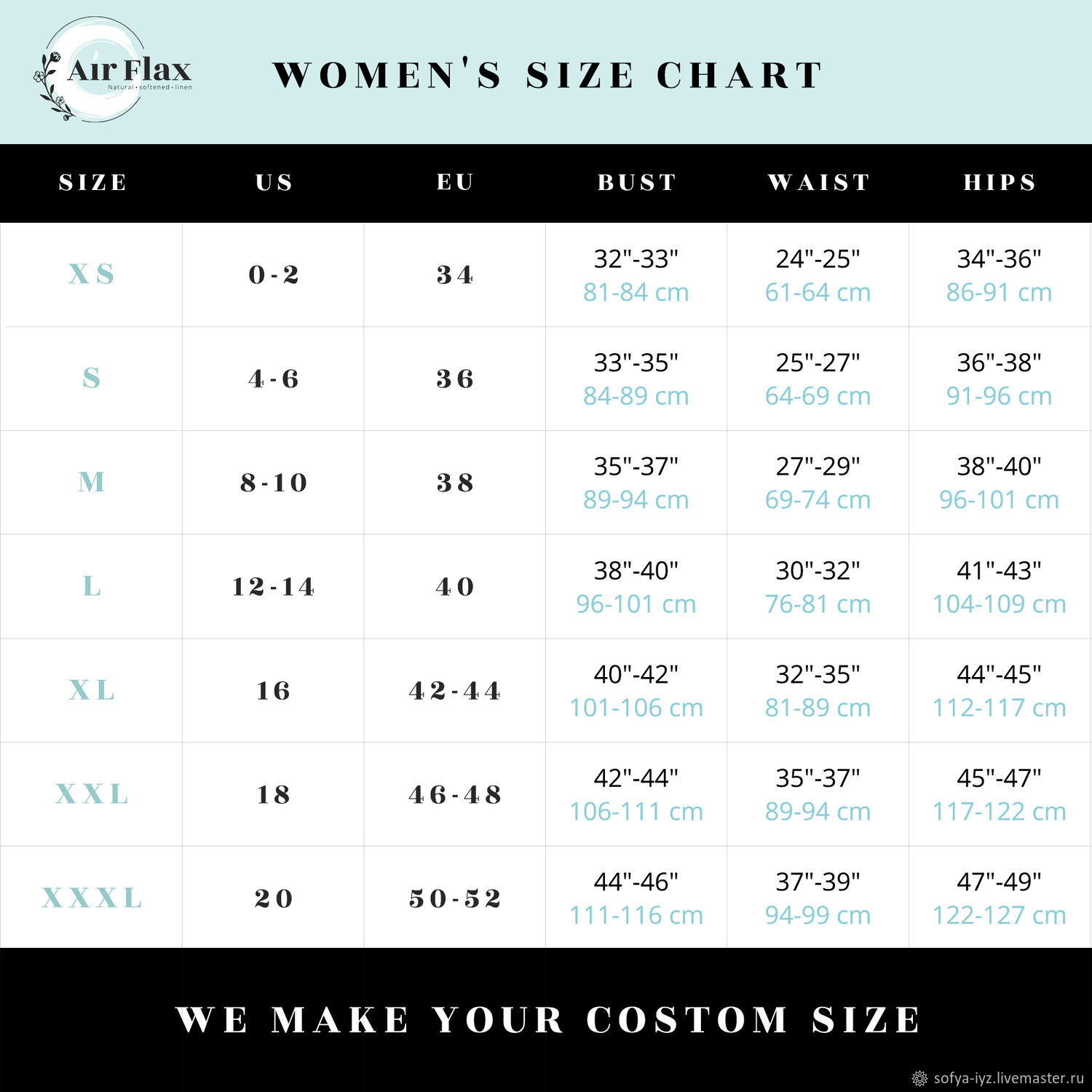Click the S size row label

[x=91, y=378]
